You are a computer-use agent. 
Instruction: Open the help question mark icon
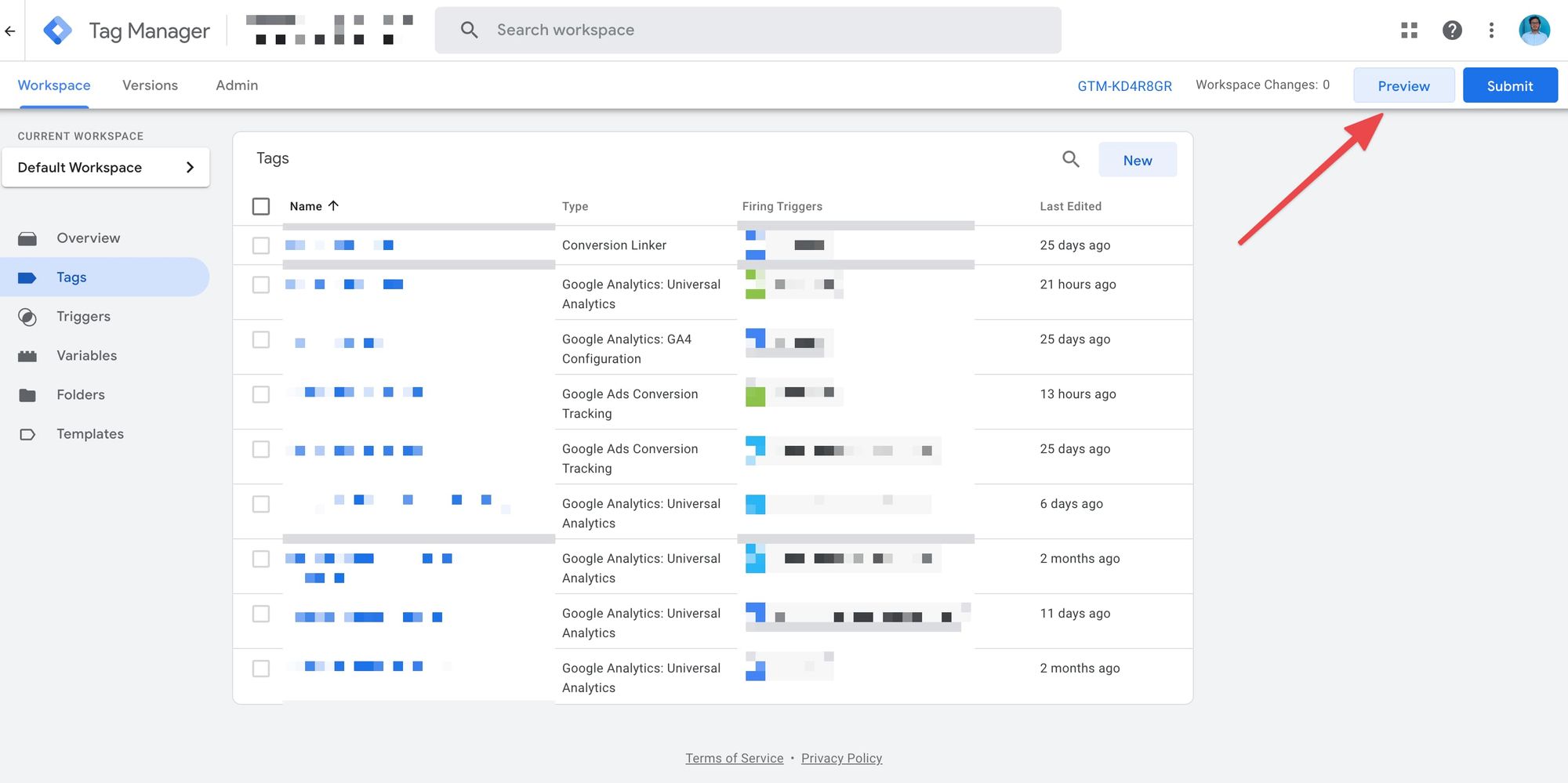pyautogui.click(x=1452, y=30)
